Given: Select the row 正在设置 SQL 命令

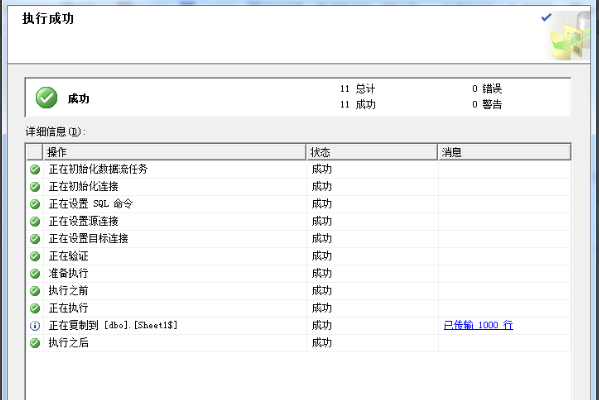Looking at the screenshot, I should pyautogui.click(x=298, y=204).
